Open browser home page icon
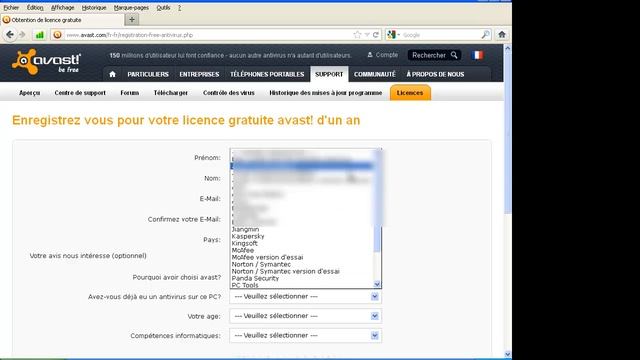This screenshot has width=640, height=360. click(x=502, y=35)
